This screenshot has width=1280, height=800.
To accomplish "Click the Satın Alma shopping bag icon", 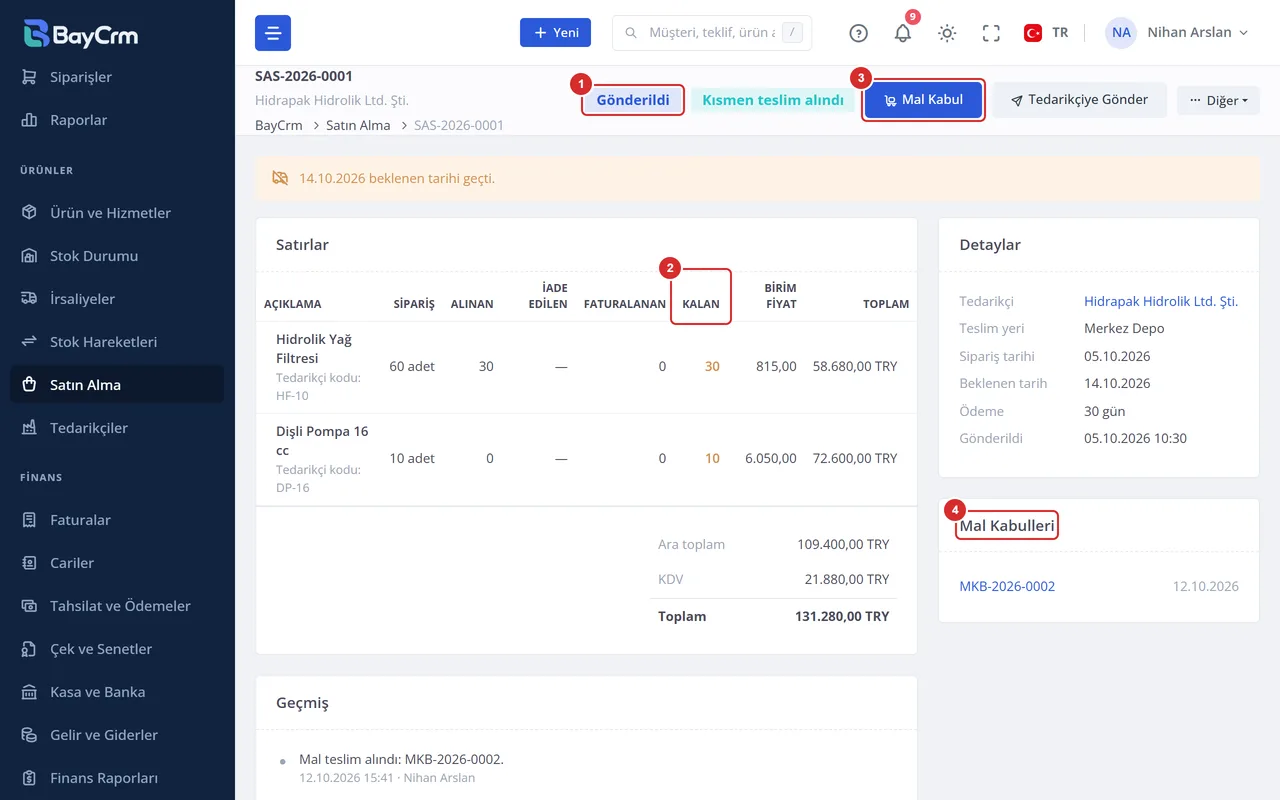I will [x=30, y=385].
